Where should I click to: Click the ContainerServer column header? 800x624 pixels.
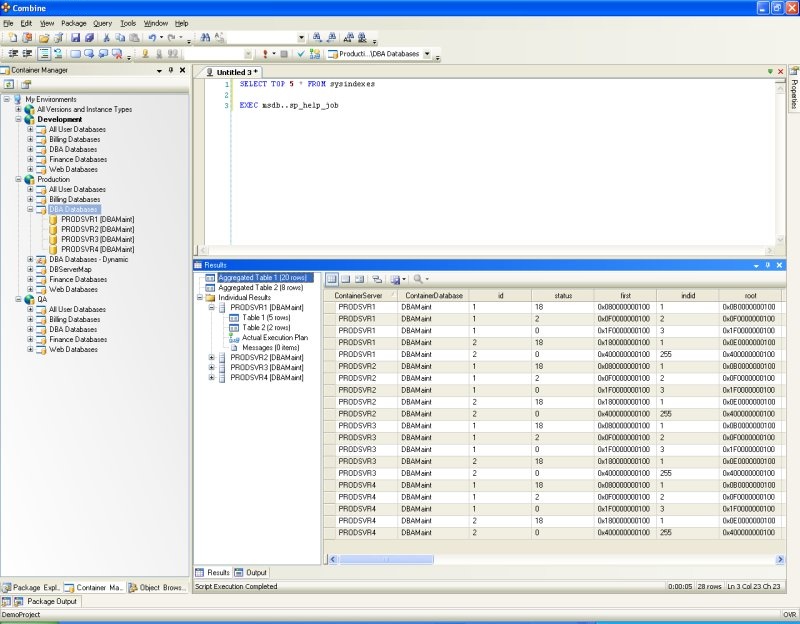point(358,296)
